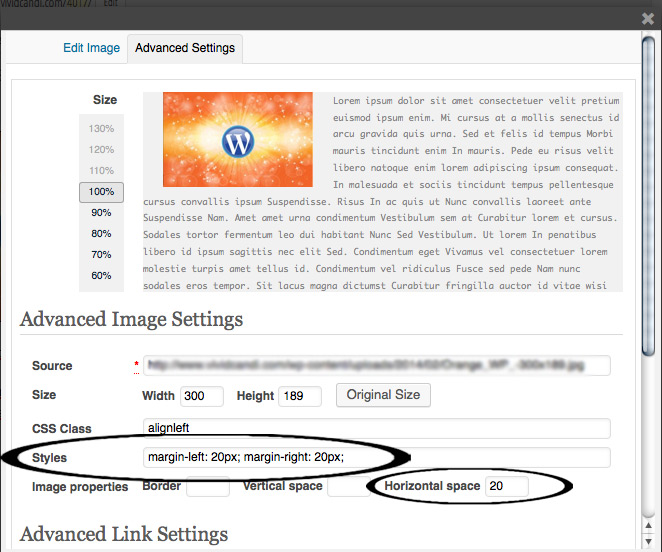Set image size to 110%
Screen dimensions: 662x552
pyautogui.click(x=101, y=171)
